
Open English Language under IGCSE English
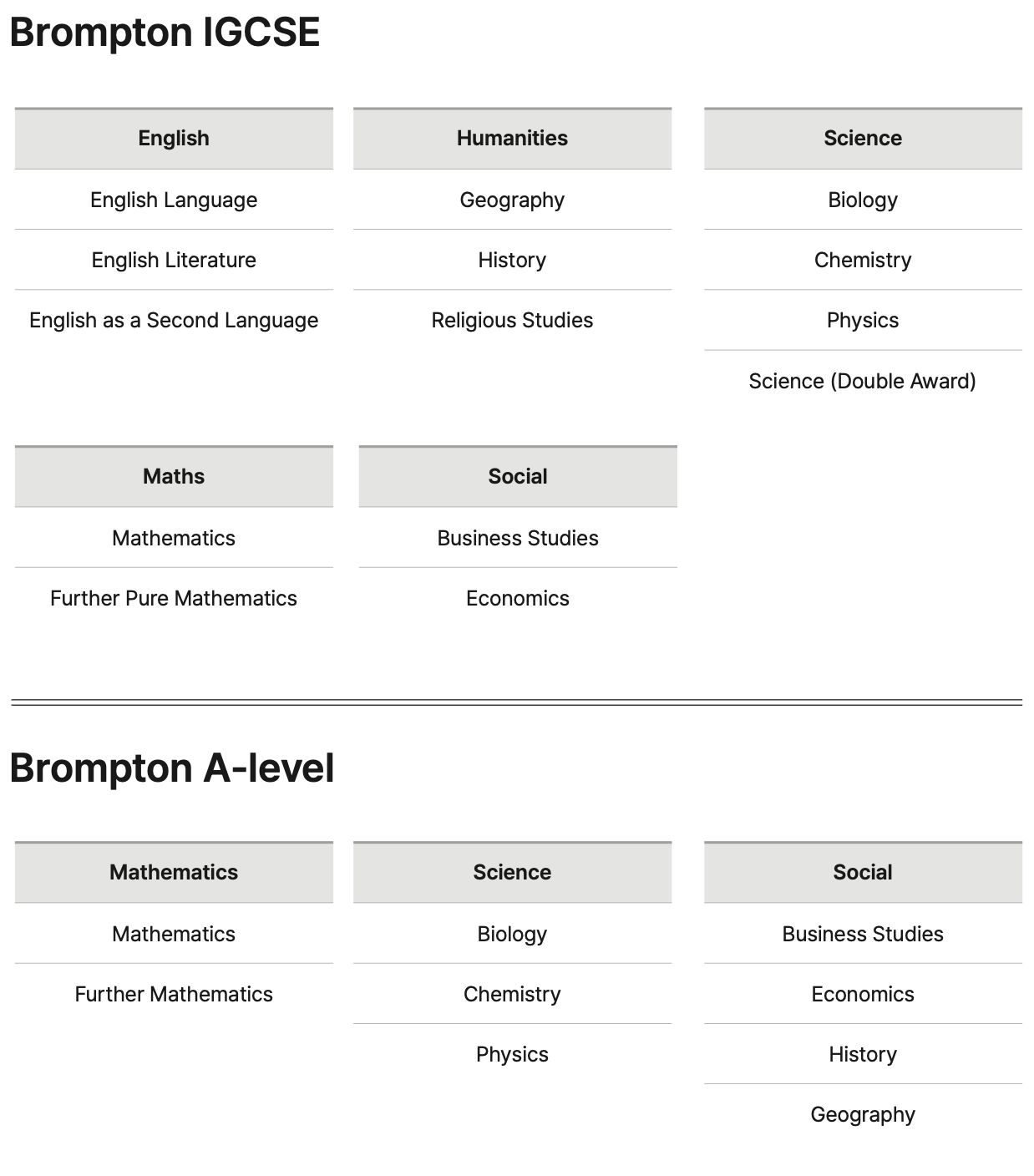(174, 200)
